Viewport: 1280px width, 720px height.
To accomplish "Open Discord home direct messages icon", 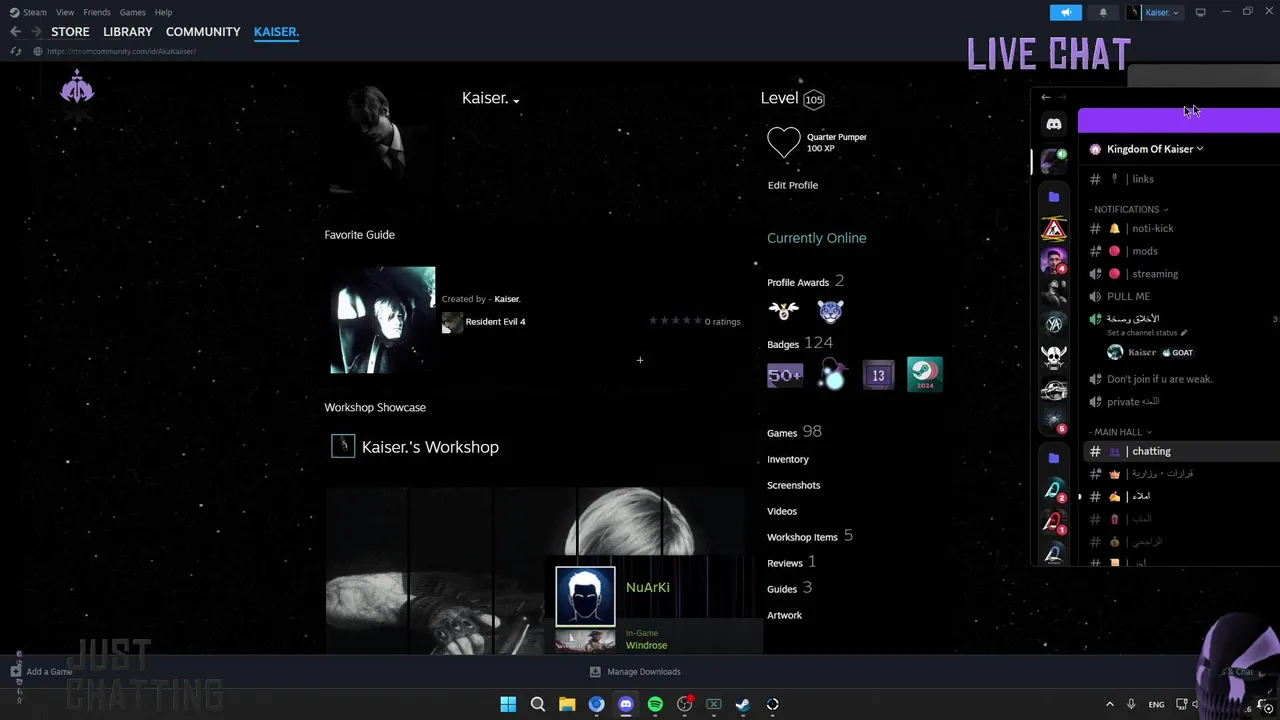I will [x=1054, y=124].
